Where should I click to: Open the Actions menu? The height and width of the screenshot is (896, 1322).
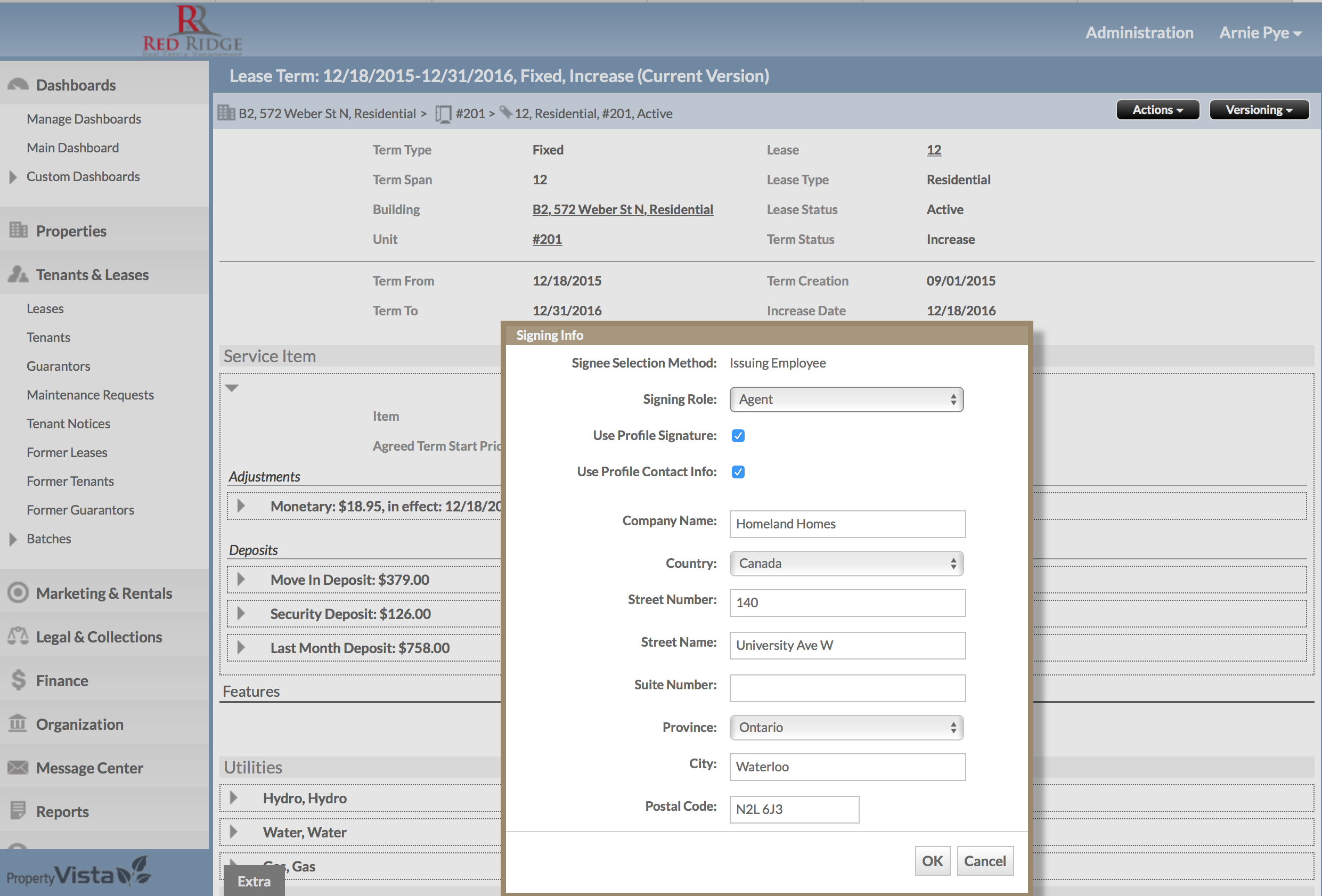pyautogui.click(x=1157, y=110)
